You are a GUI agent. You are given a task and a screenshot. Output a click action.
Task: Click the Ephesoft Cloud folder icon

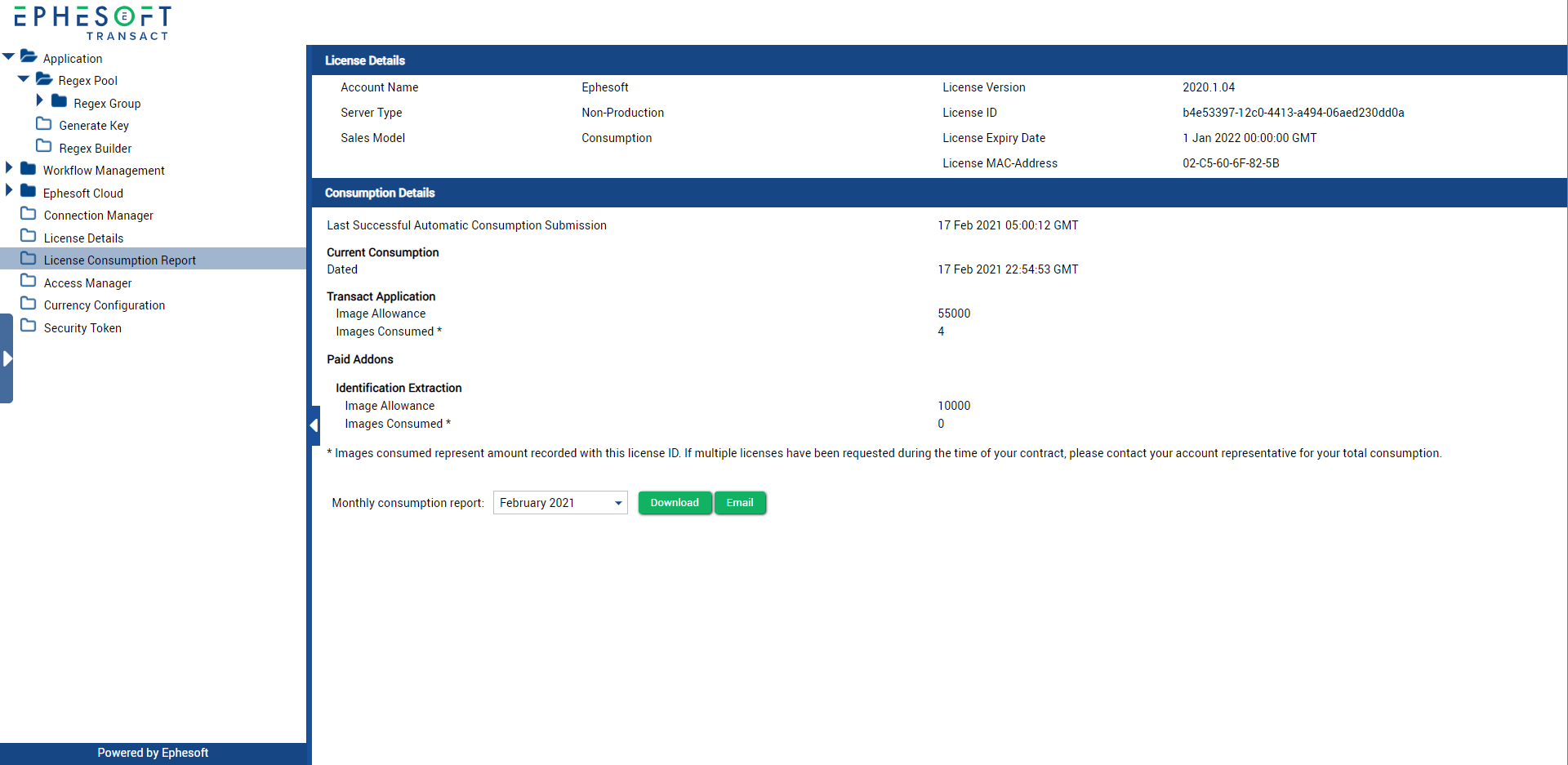[29, 191]
